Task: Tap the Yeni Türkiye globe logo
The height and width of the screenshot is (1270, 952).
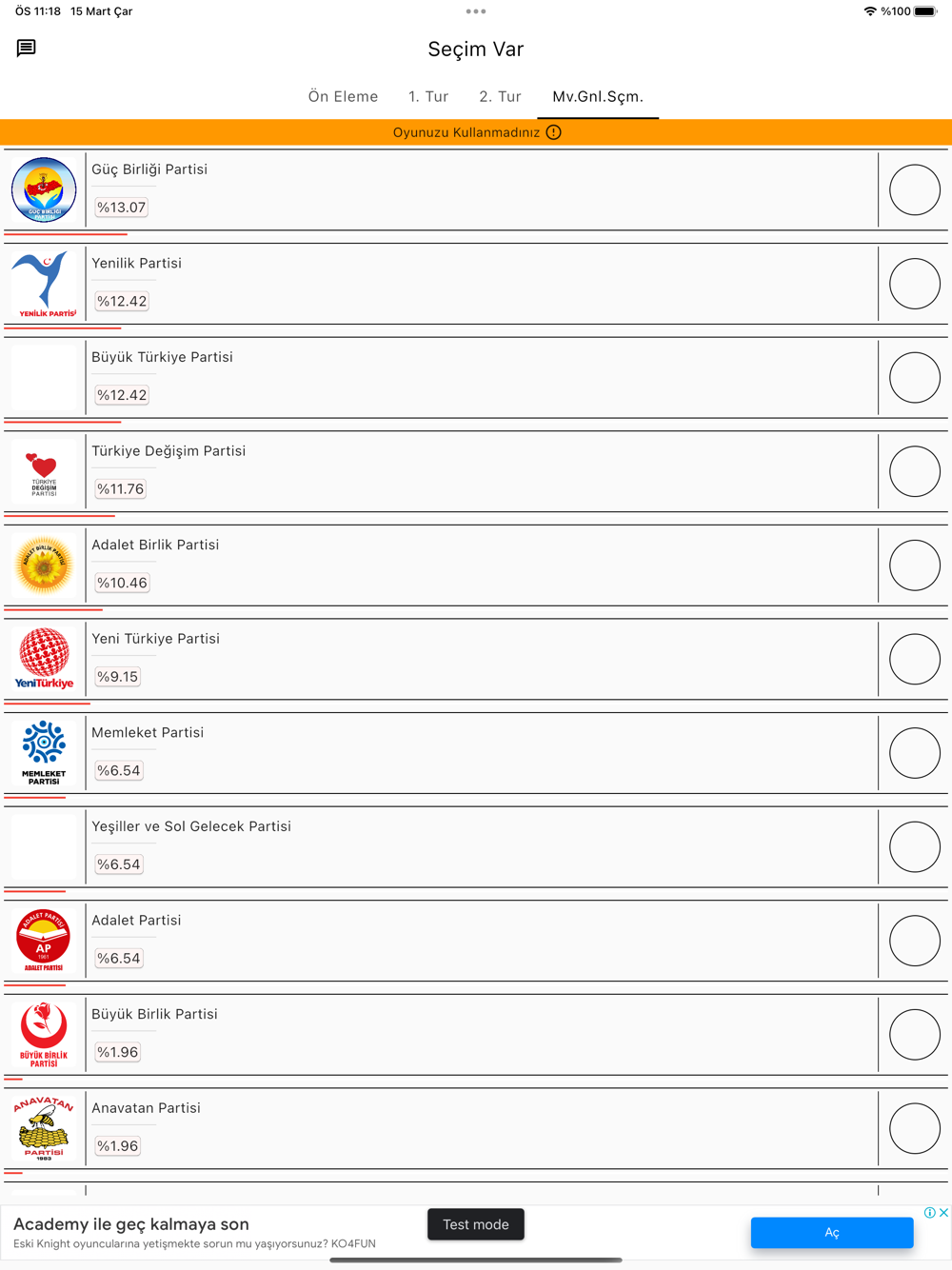Action: [44, 659]
